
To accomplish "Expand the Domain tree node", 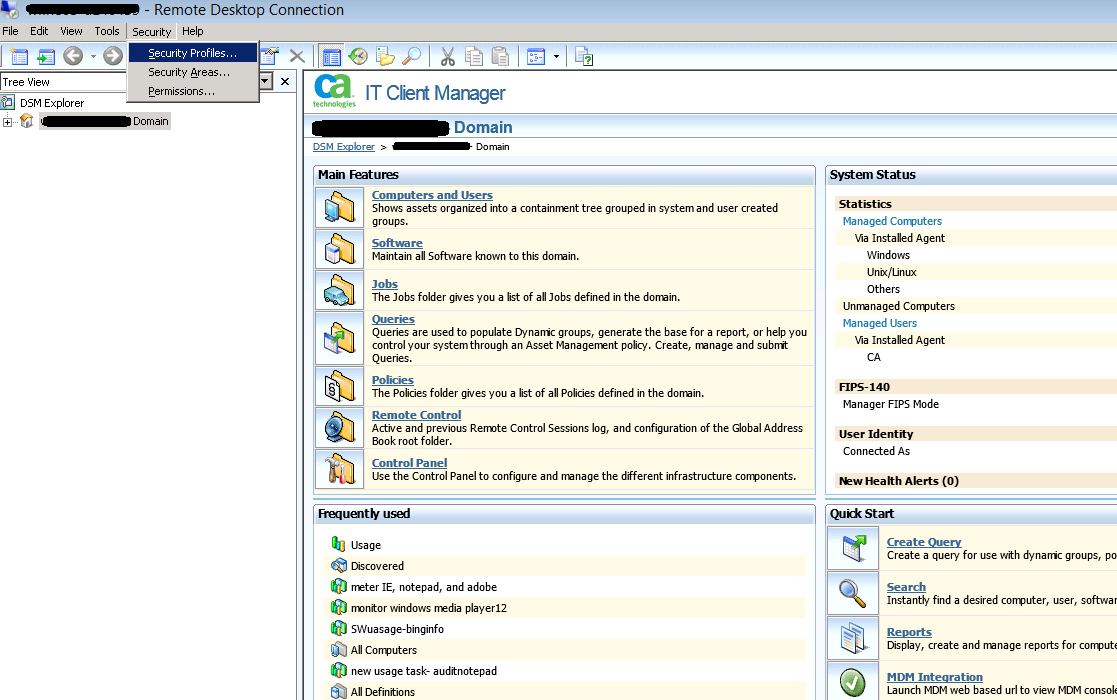I will click(8, 122).
